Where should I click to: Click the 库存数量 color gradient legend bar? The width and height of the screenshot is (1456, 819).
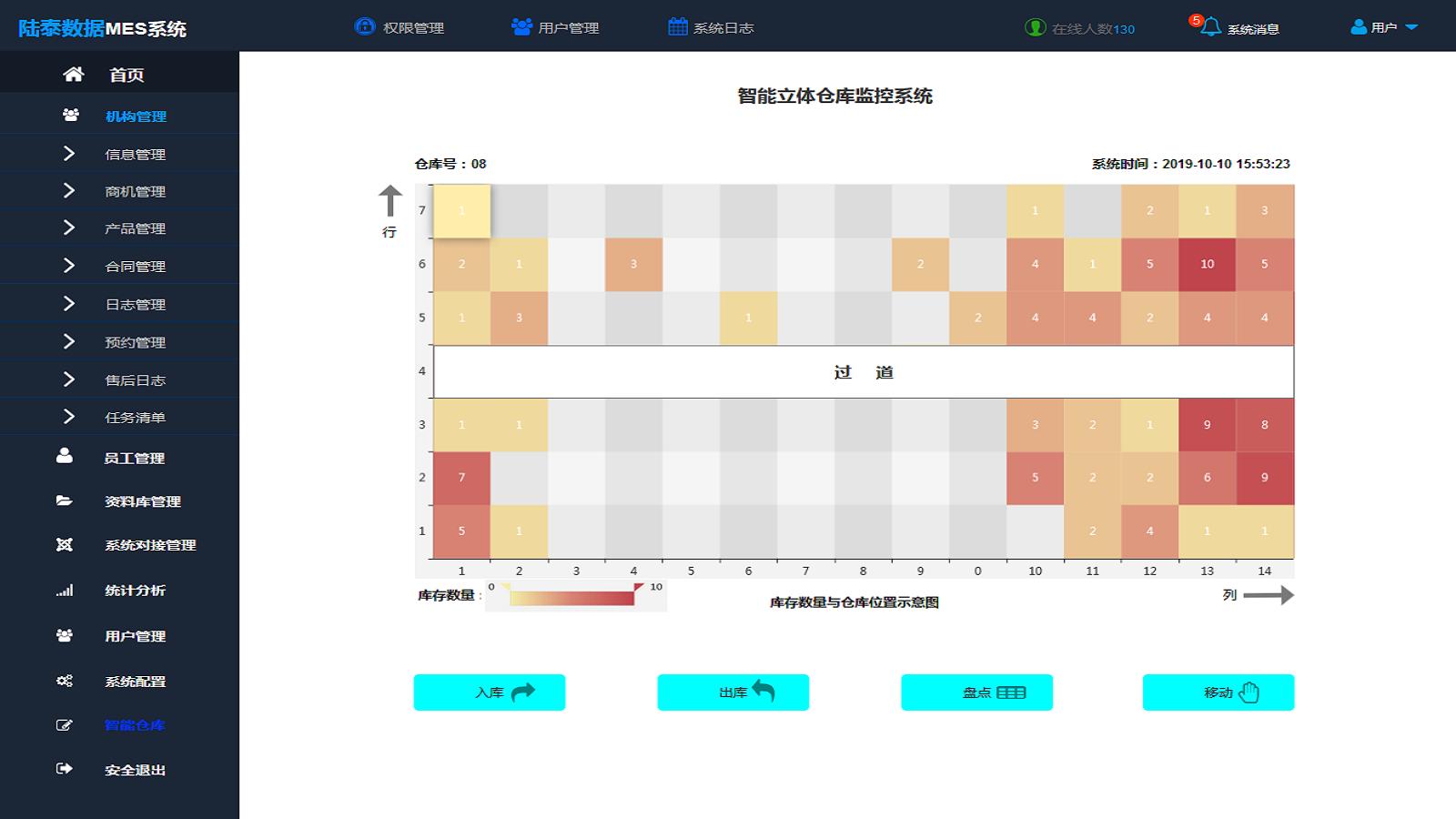pyautogui.click(x=571, y=598)
